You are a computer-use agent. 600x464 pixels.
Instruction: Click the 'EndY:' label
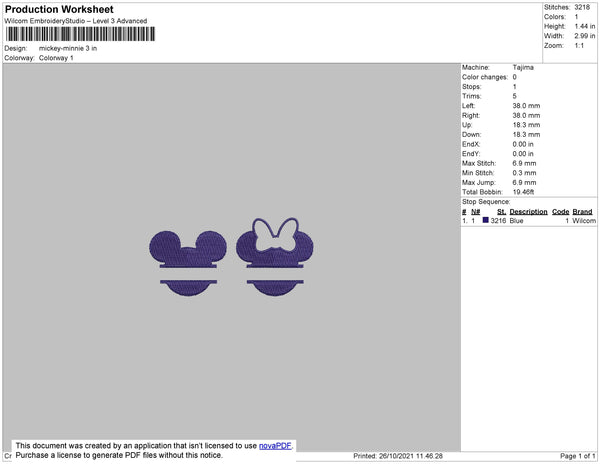(x=471, y=154)
